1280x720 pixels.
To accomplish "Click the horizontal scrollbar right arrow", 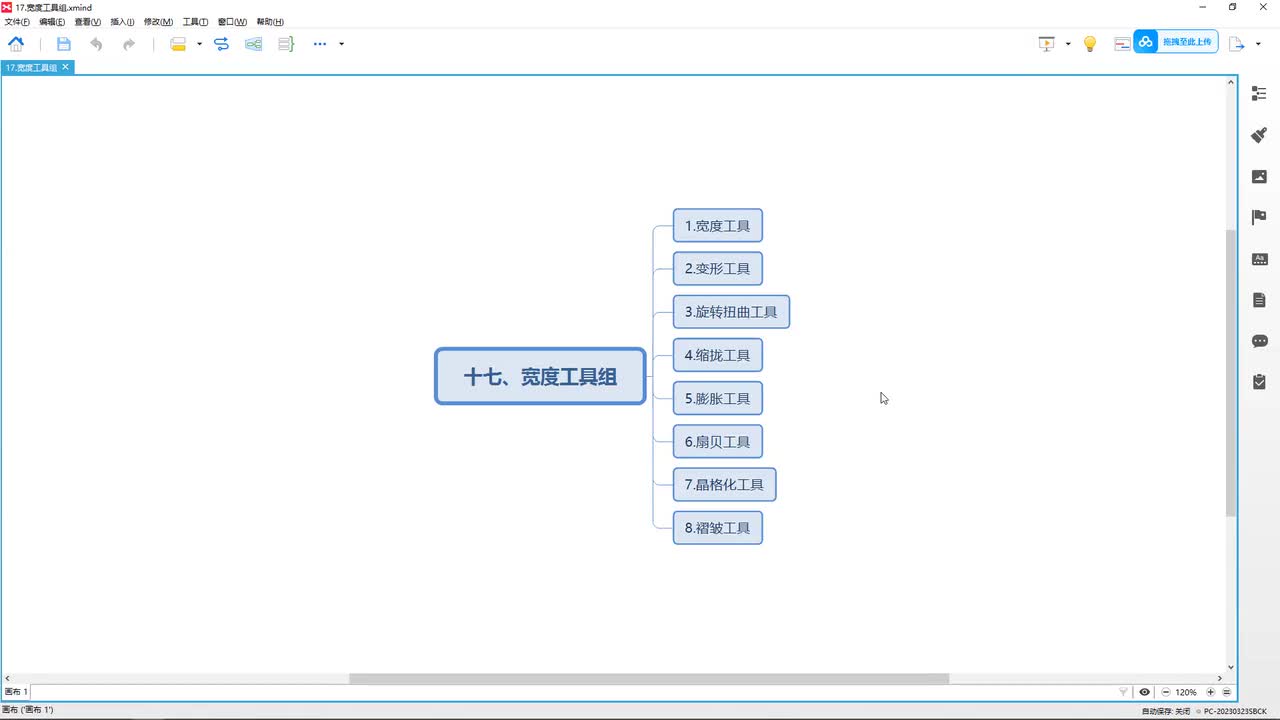I will [x=1219, y=679].
